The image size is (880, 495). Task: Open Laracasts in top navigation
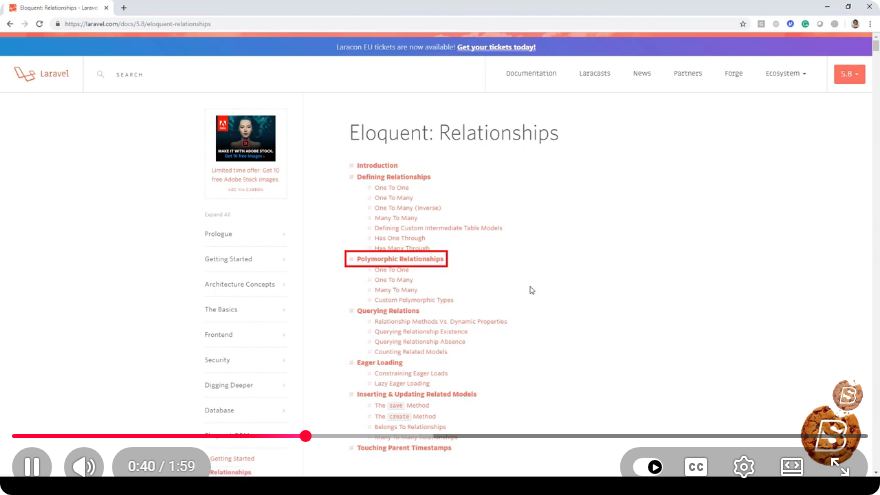pyautogui.click(x=594, y=74)
